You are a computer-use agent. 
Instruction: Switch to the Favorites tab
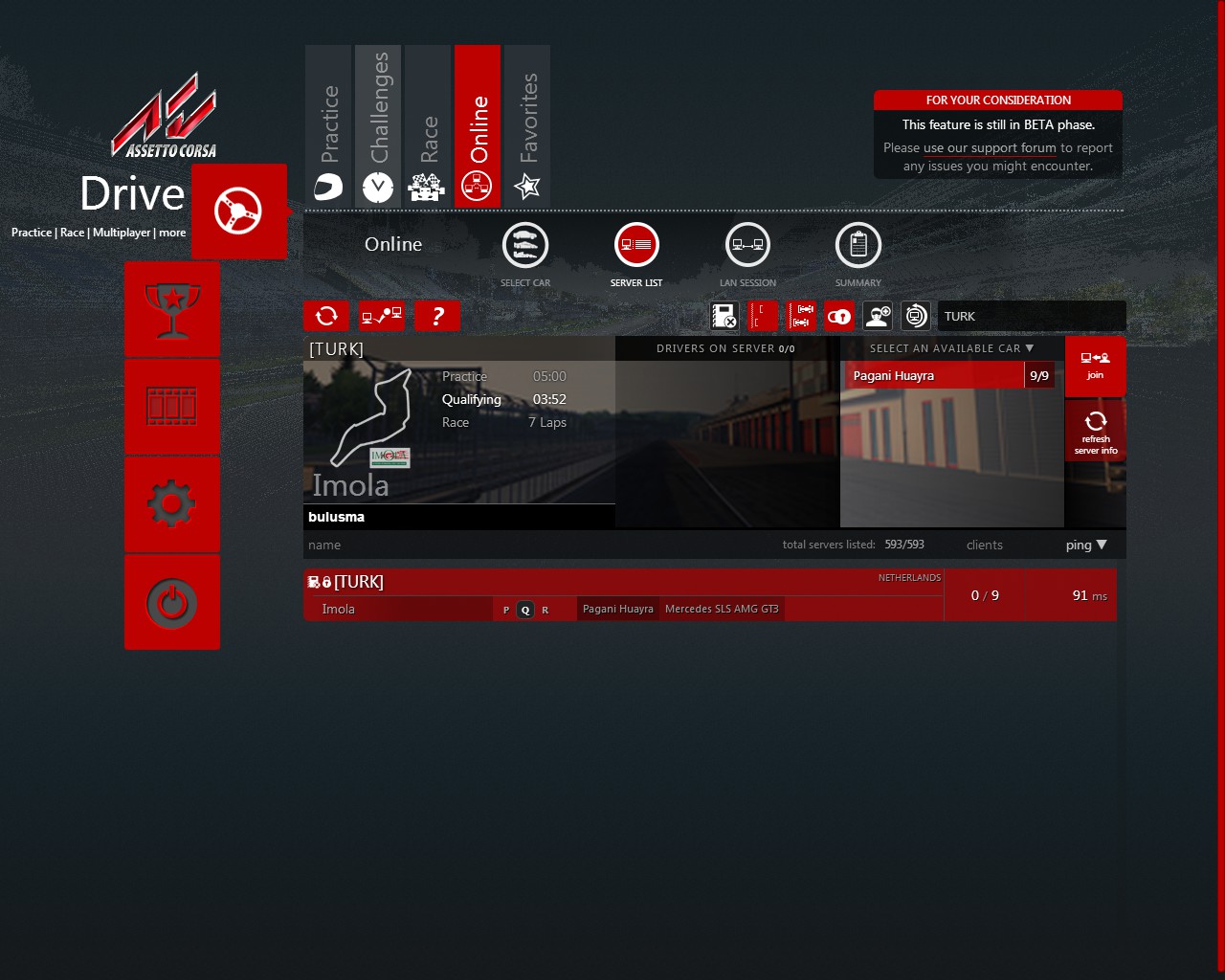(x=527, y=125)
